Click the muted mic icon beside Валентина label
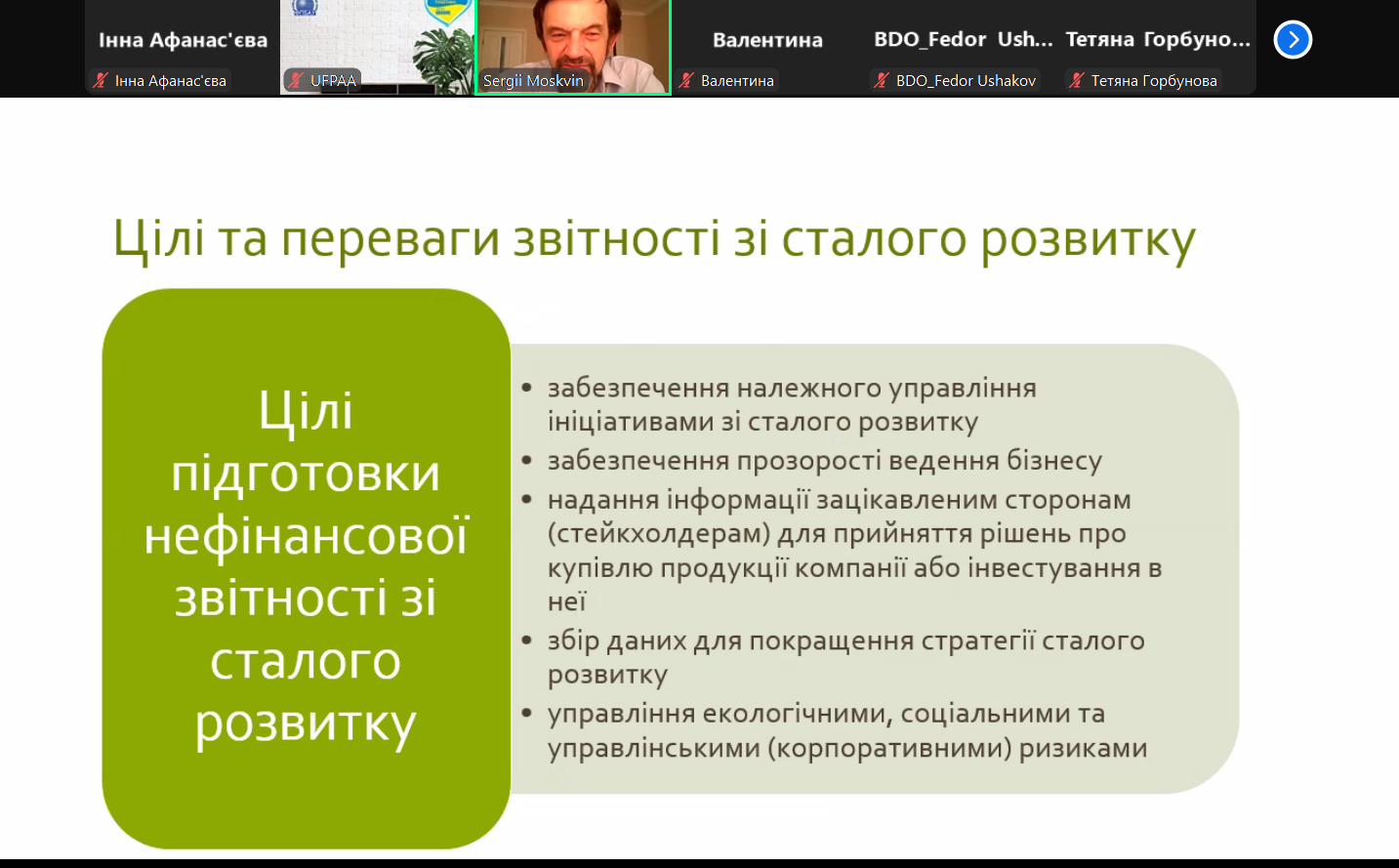Image resolution: width=1399 pixels, height=868 pixels. (x=687, y=81)
